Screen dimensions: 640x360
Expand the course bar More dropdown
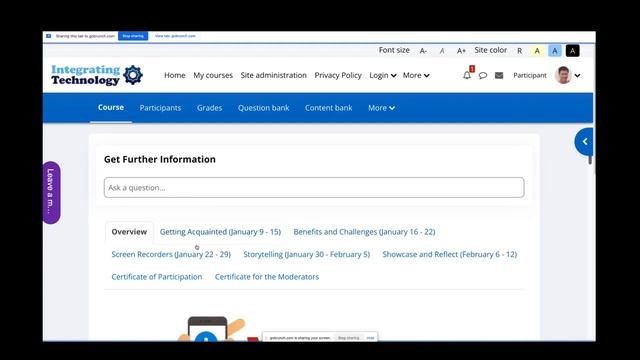[x=381, y=108]
